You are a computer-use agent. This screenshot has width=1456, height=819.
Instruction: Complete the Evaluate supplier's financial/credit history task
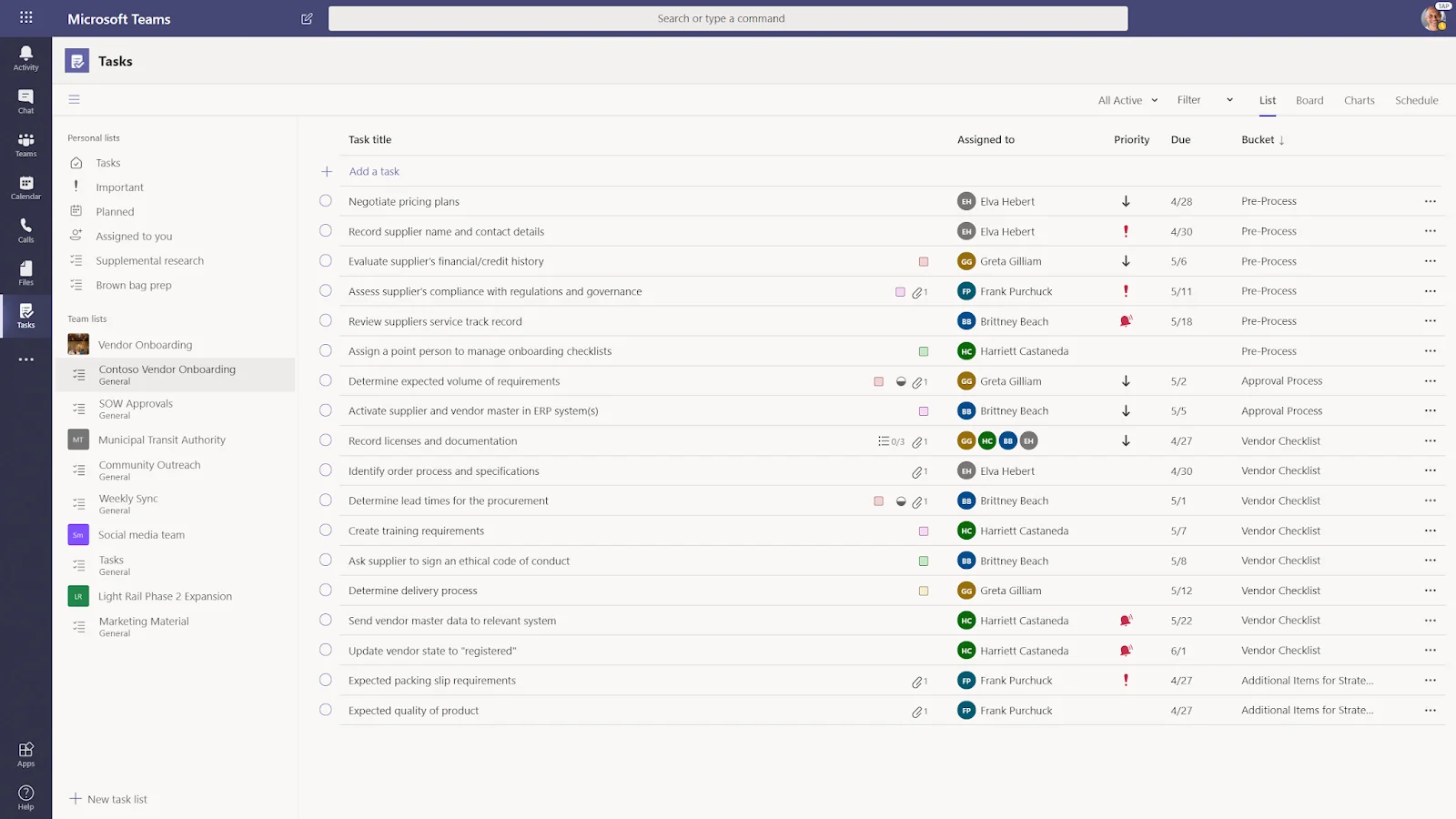(326, 261)
